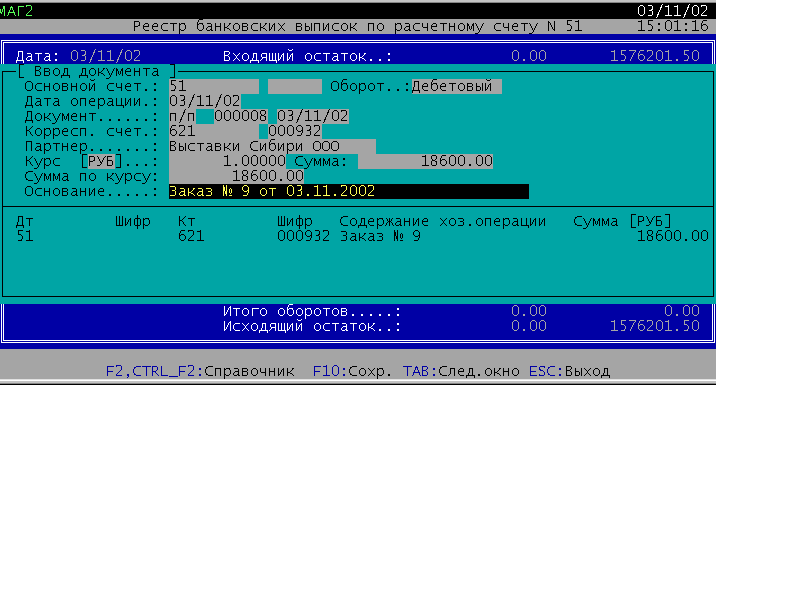800x600 pixels.
Task: Click the currency selector [РУБ] in Курс row
Action: tap(101, 161)
